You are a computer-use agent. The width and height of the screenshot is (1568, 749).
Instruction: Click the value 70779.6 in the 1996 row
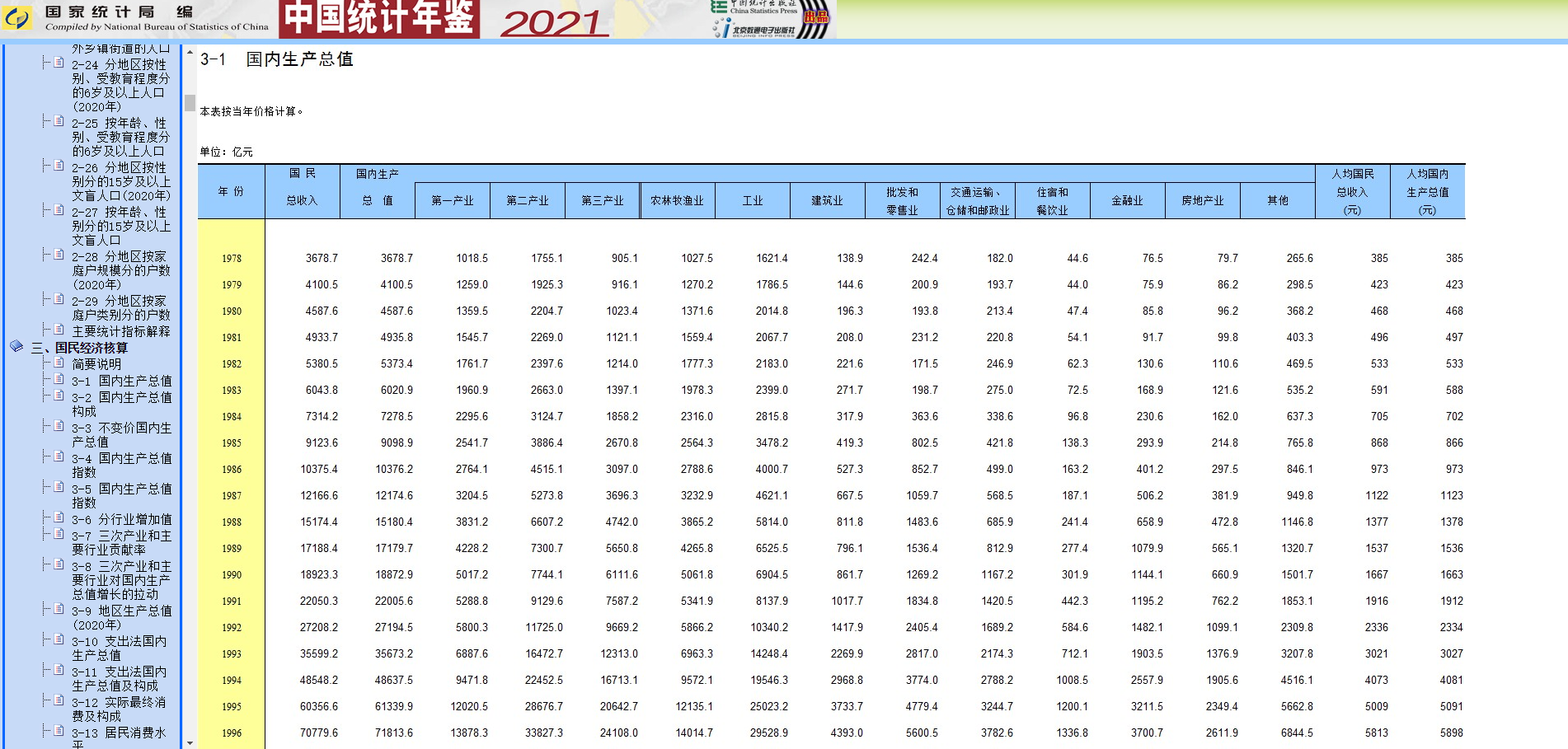(x=319, y=733)
